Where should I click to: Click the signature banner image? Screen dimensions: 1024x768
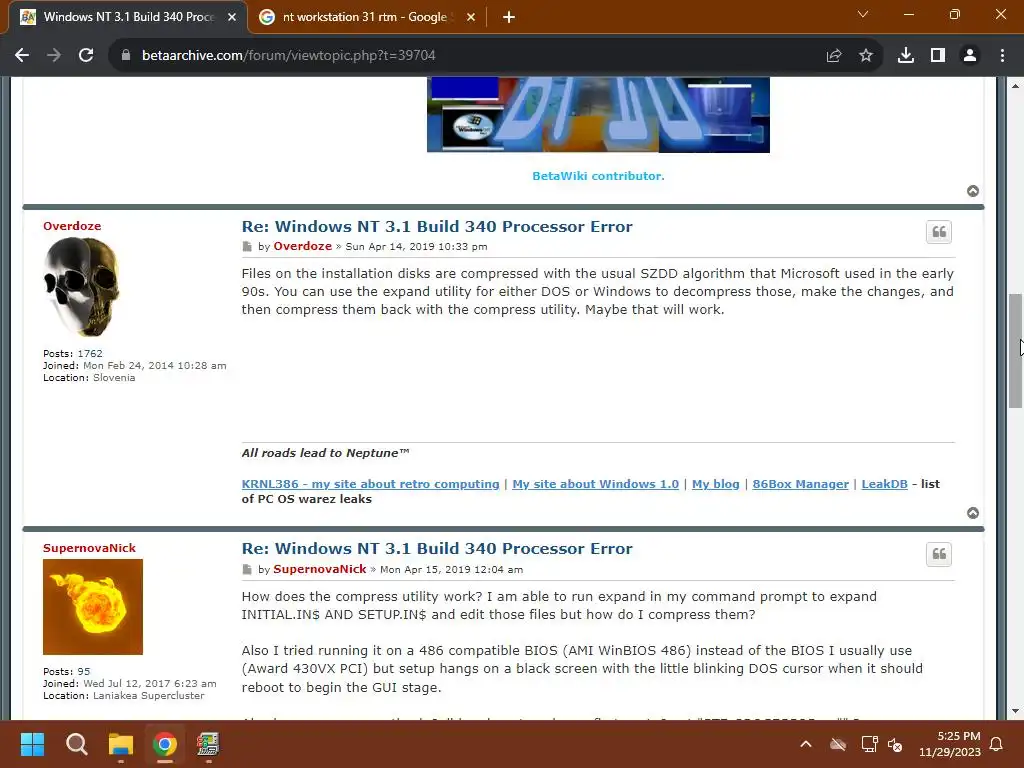598,115
